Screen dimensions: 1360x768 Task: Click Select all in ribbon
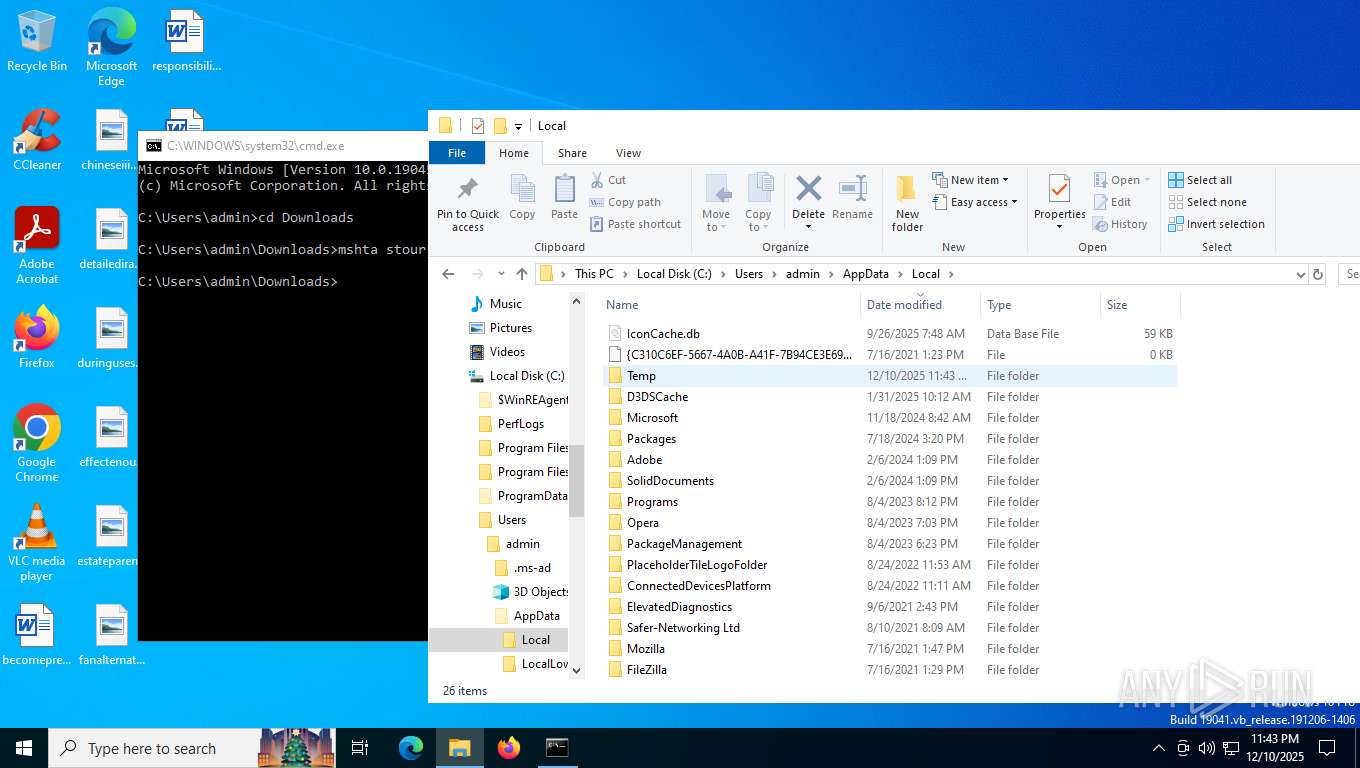tap(1200, 180)
